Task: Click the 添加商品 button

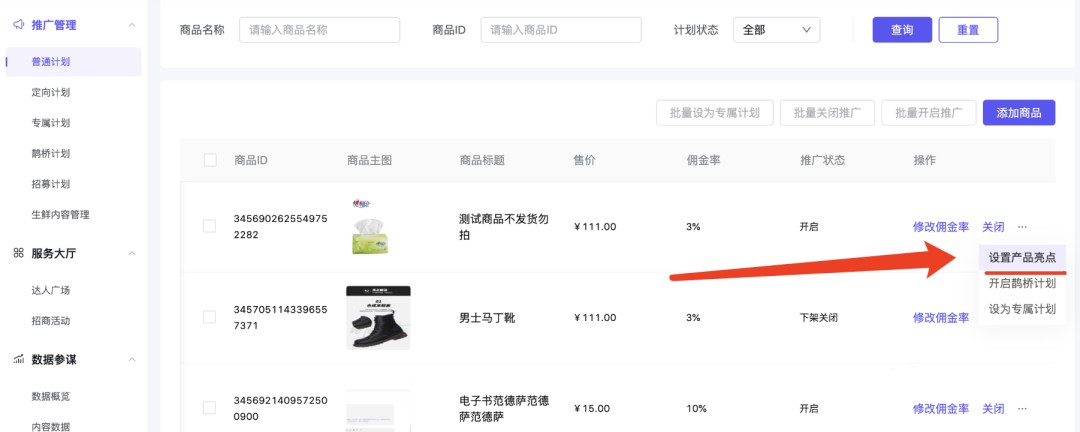Action: coord(1019,113)
